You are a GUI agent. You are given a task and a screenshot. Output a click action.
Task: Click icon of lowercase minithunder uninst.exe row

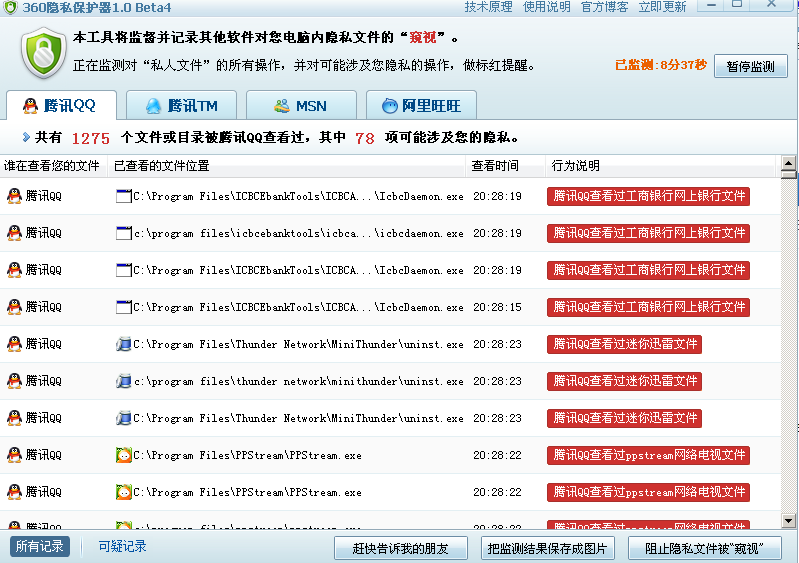[124, 381]
